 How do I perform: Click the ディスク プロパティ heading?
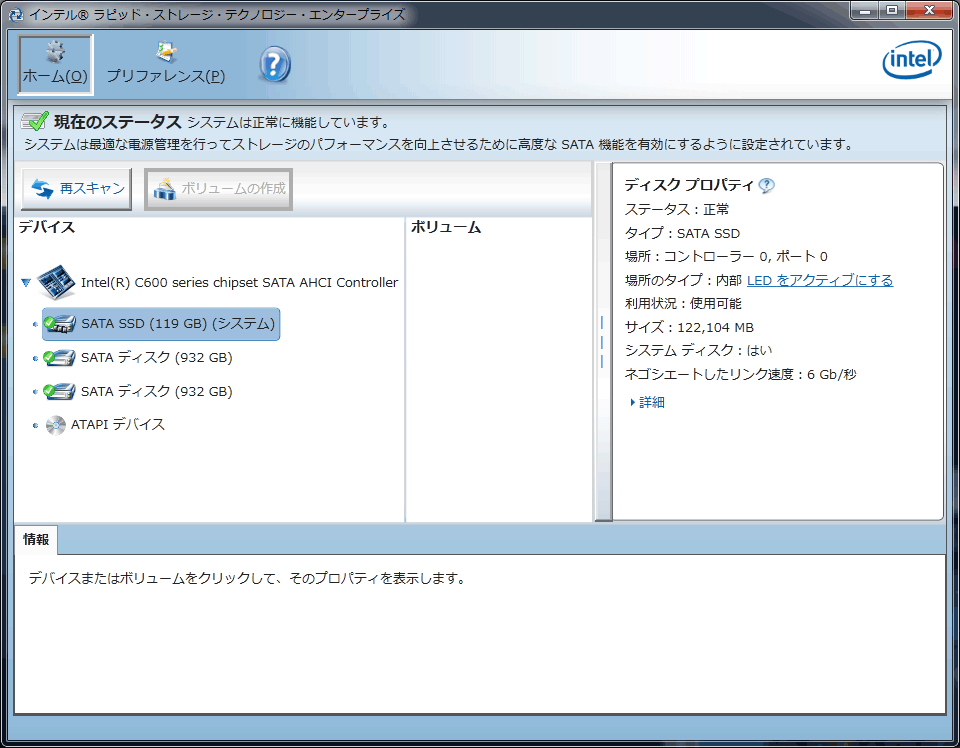click(689, 185)
